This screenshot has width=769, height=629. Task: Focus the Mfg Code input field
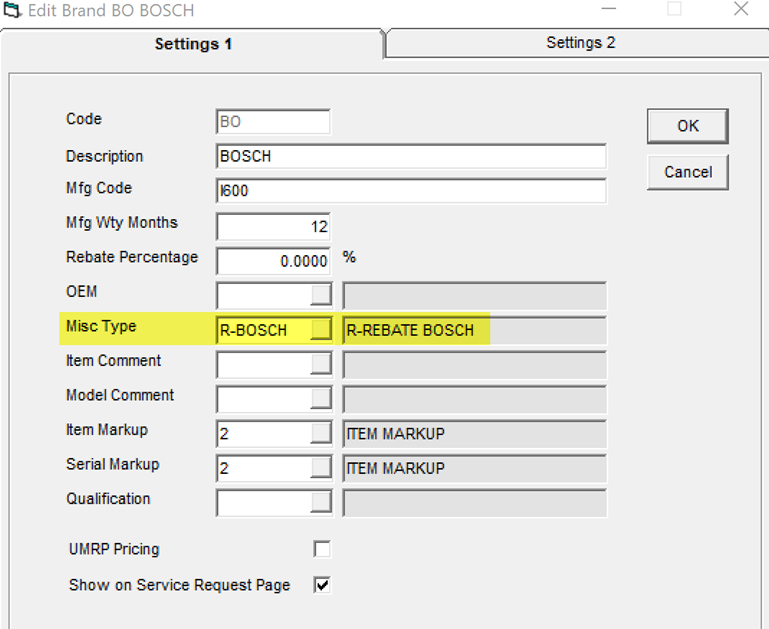click(410, 191)
